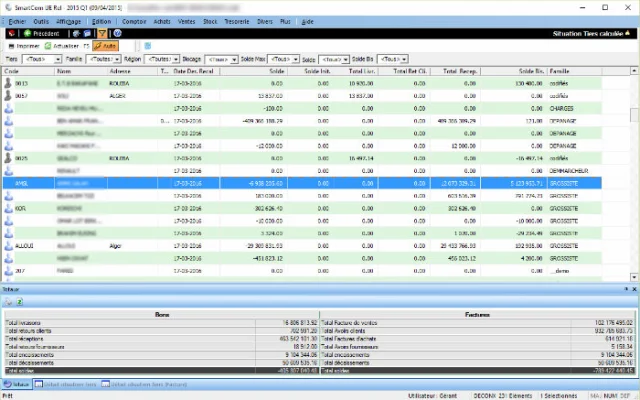Click the red icon at toolbar start
The width and height of the screenshot is (640, 400).
(x=9, y=32)
